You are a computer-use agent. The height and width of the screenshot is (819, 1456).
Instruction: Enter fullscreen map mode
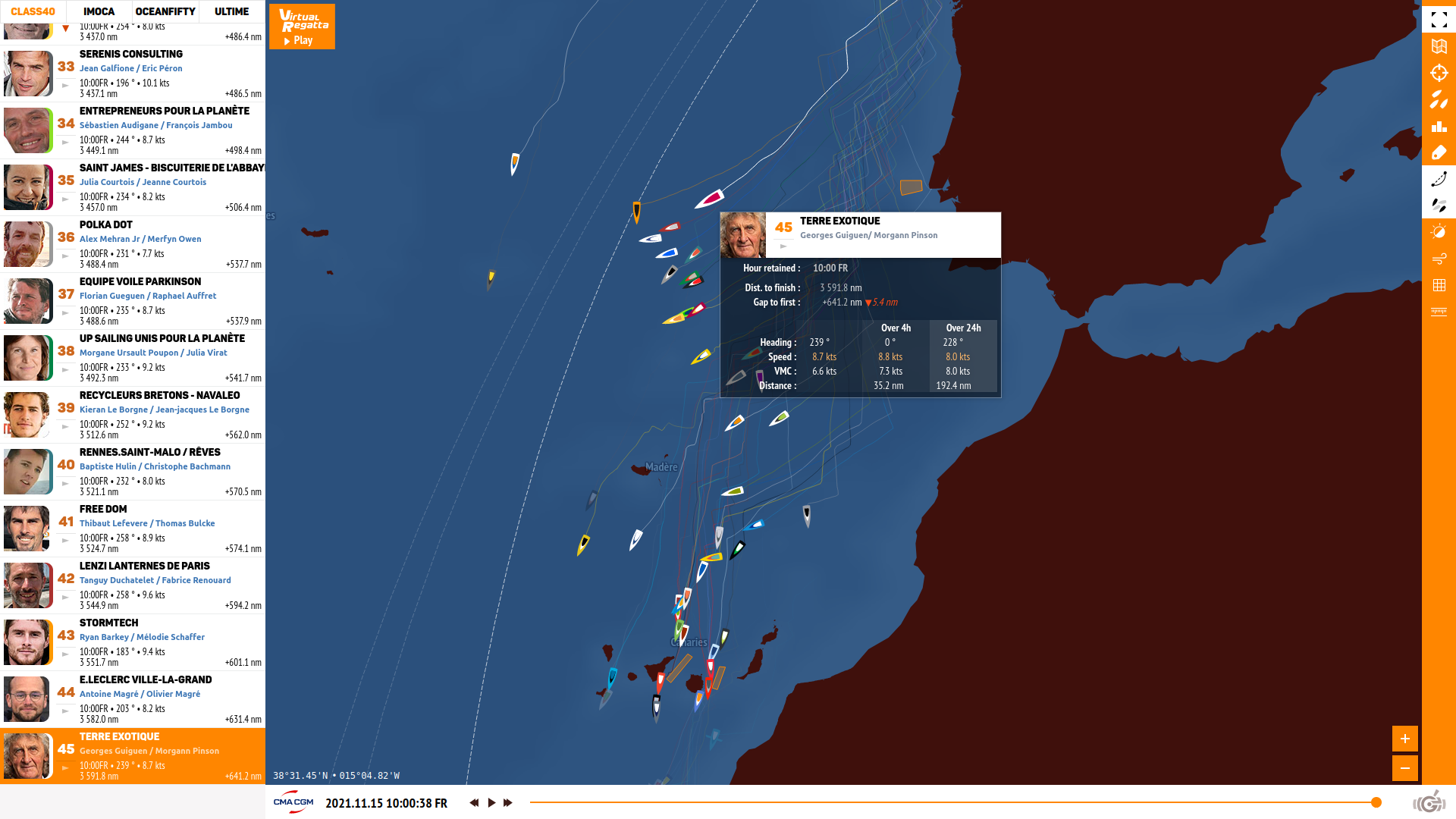click(1439, 20)
